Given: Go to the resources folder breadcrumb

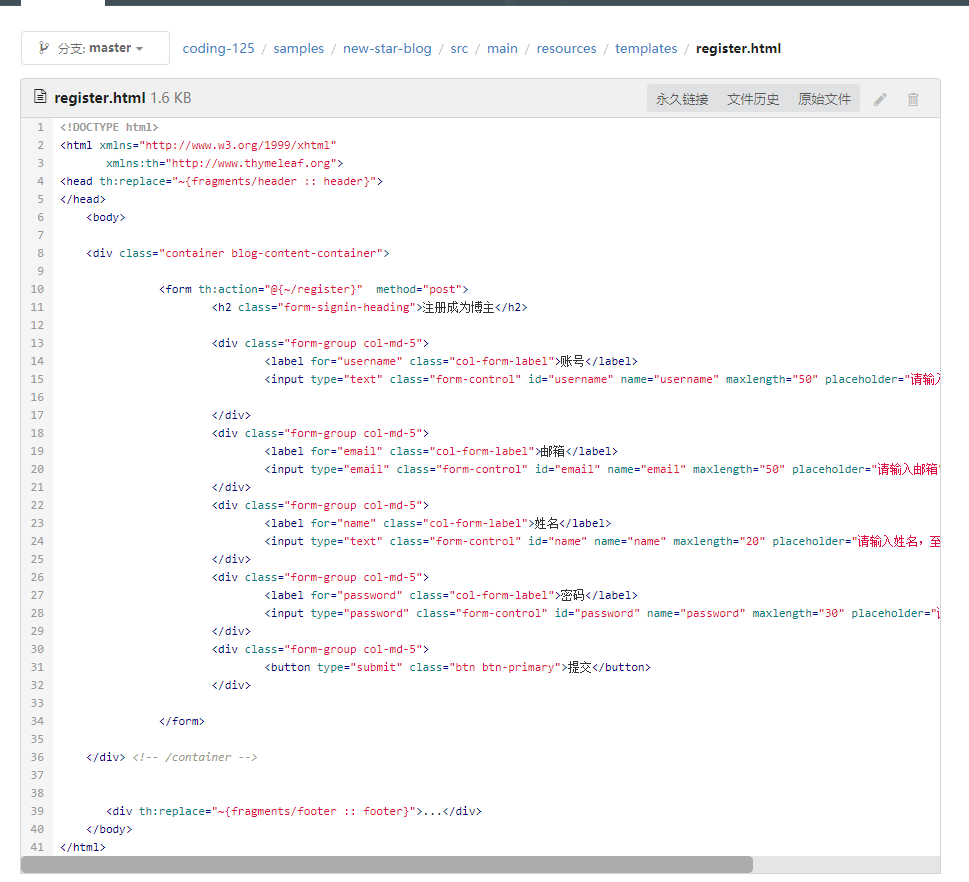Looking at the screenshot, I should point(566,48).
